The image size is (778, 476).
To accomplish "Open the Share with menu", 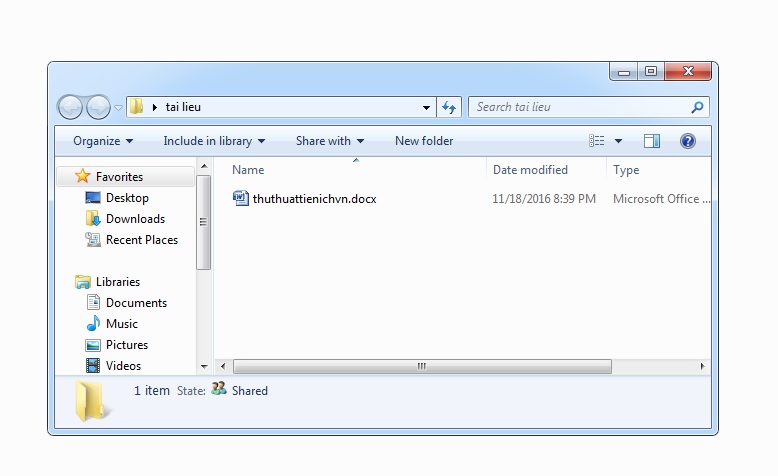I will (330, 141).
